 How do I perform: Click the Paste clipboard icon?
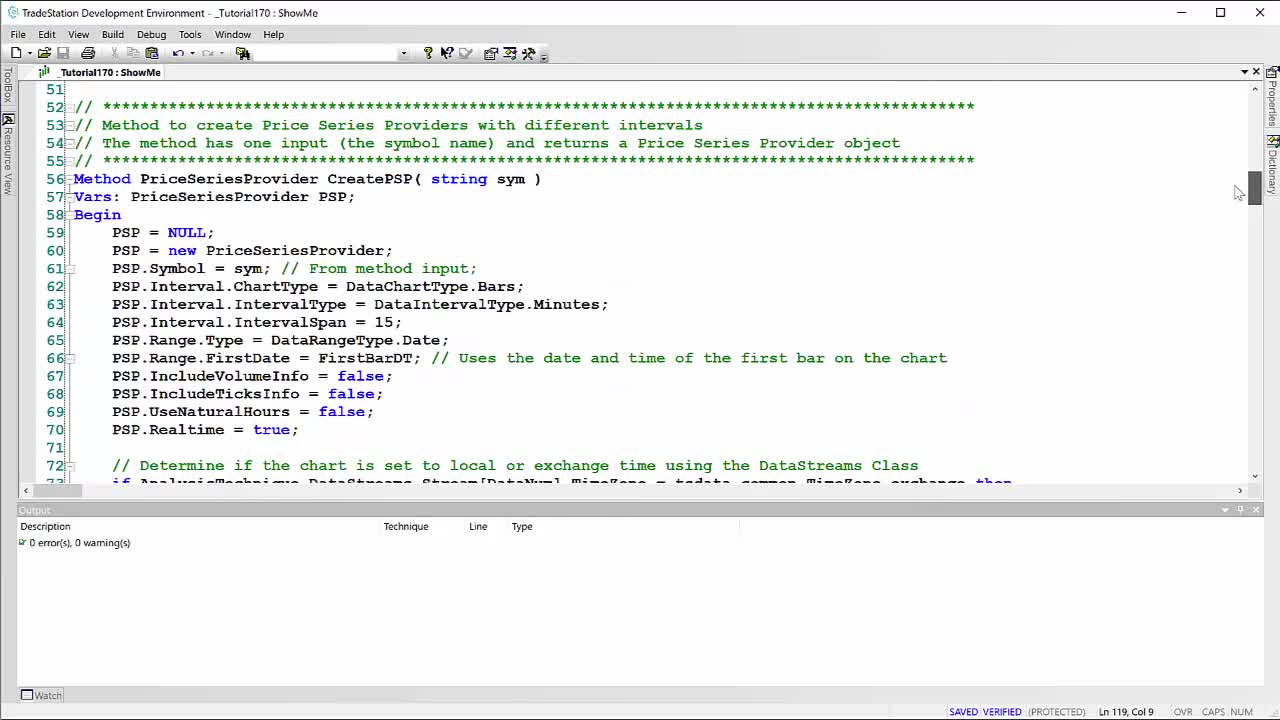152,53
